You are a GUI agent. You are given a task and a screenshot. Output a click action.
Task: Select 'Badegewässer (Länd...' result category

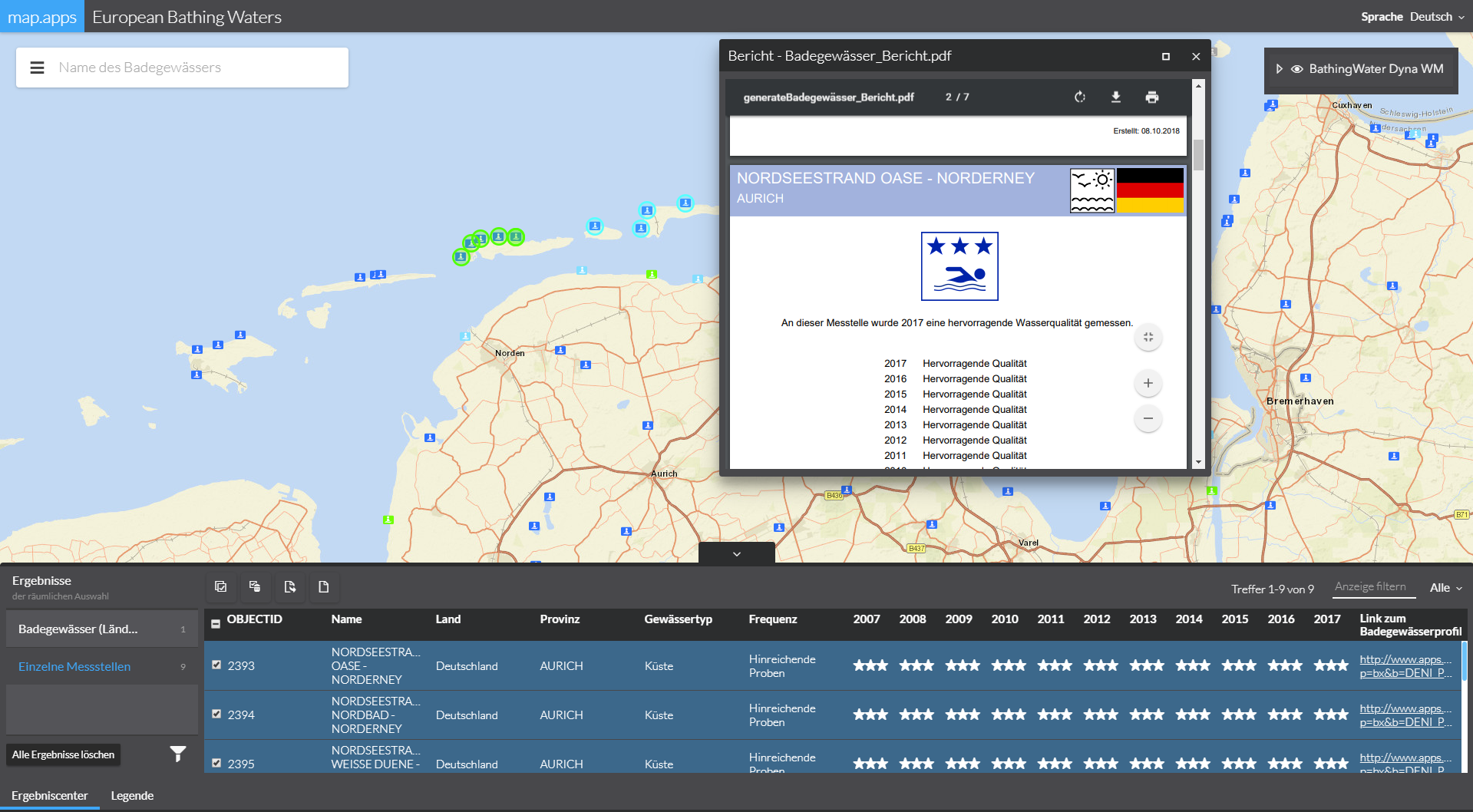101,629
